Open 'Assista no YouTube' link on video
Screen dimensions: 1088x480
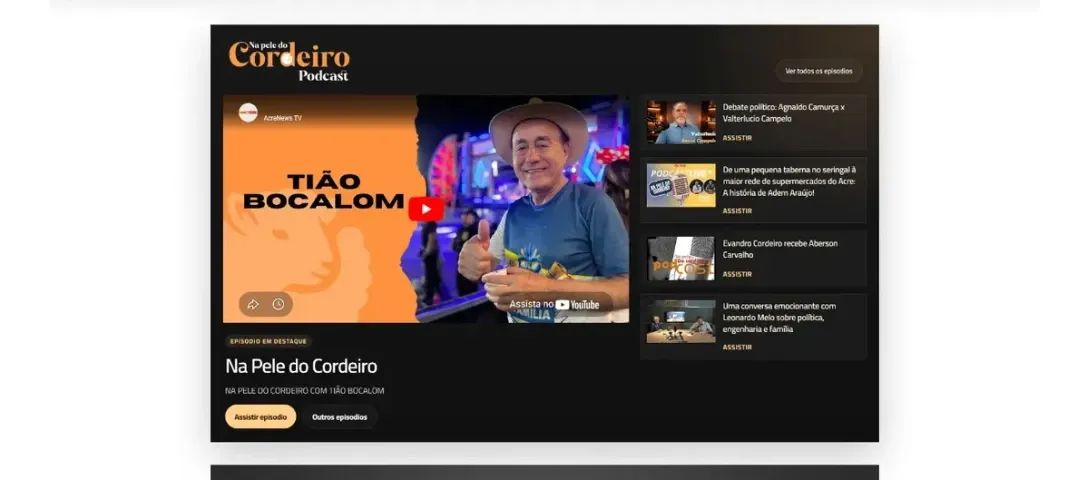coord(554,304)
